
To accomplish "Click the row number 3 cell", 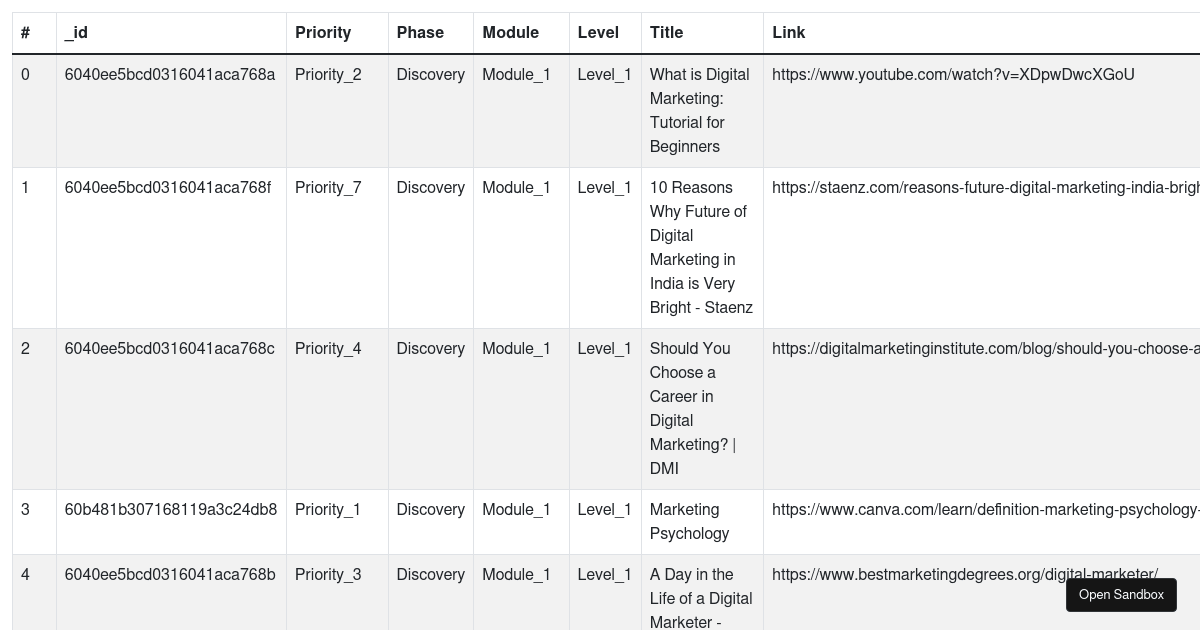I will click(x=25, y=509).
